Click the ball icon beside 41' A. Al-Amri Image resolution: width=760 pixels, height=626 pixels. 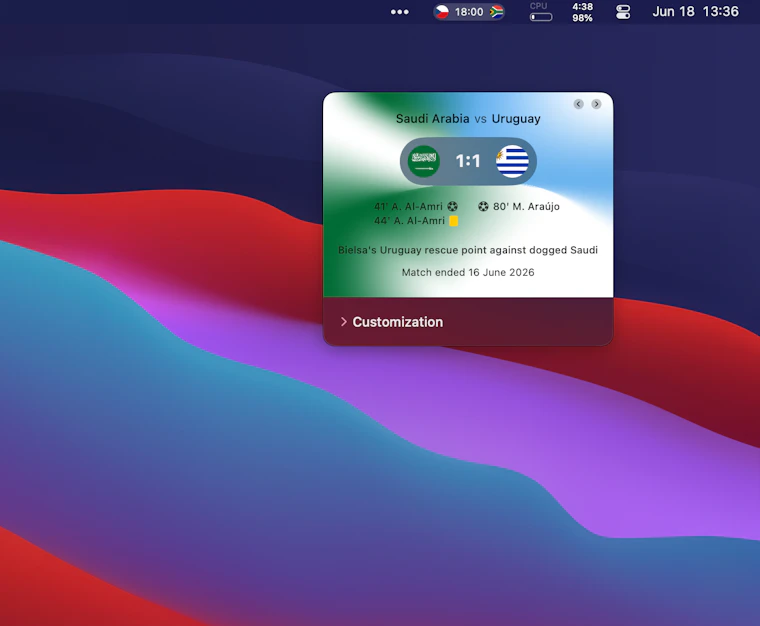tap(452, 207)
